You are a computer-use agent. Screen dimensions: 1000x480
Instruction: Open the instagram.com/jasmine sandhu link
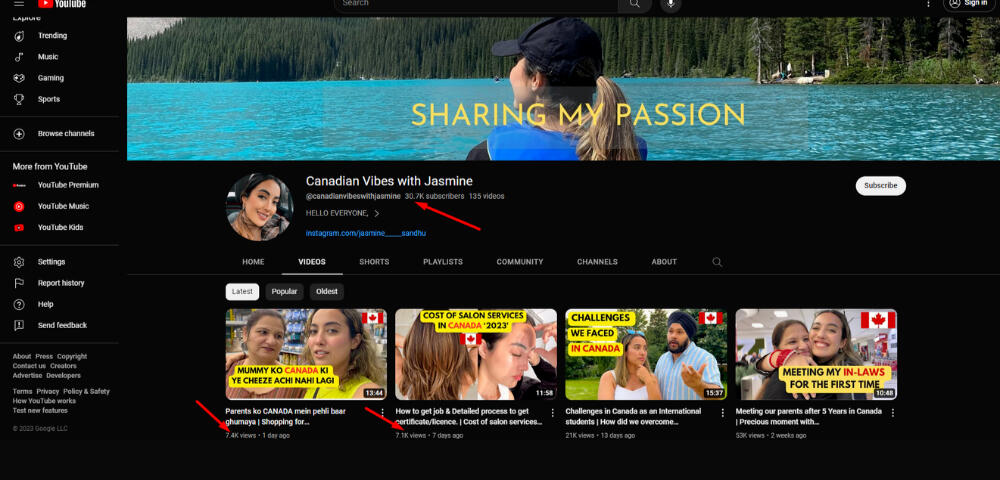pyautogui.click(x=366, y=233)
